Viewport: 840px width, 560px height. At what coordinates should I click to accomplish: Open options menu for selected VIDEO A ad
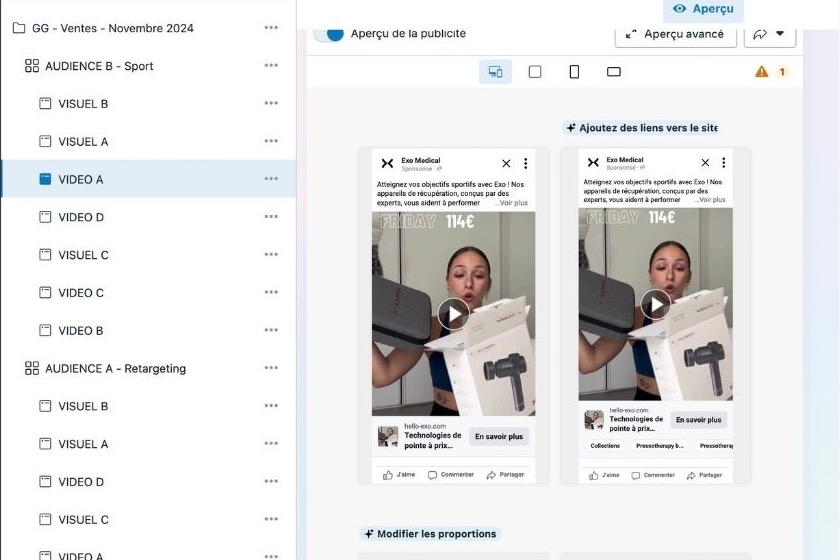[271, 178]
